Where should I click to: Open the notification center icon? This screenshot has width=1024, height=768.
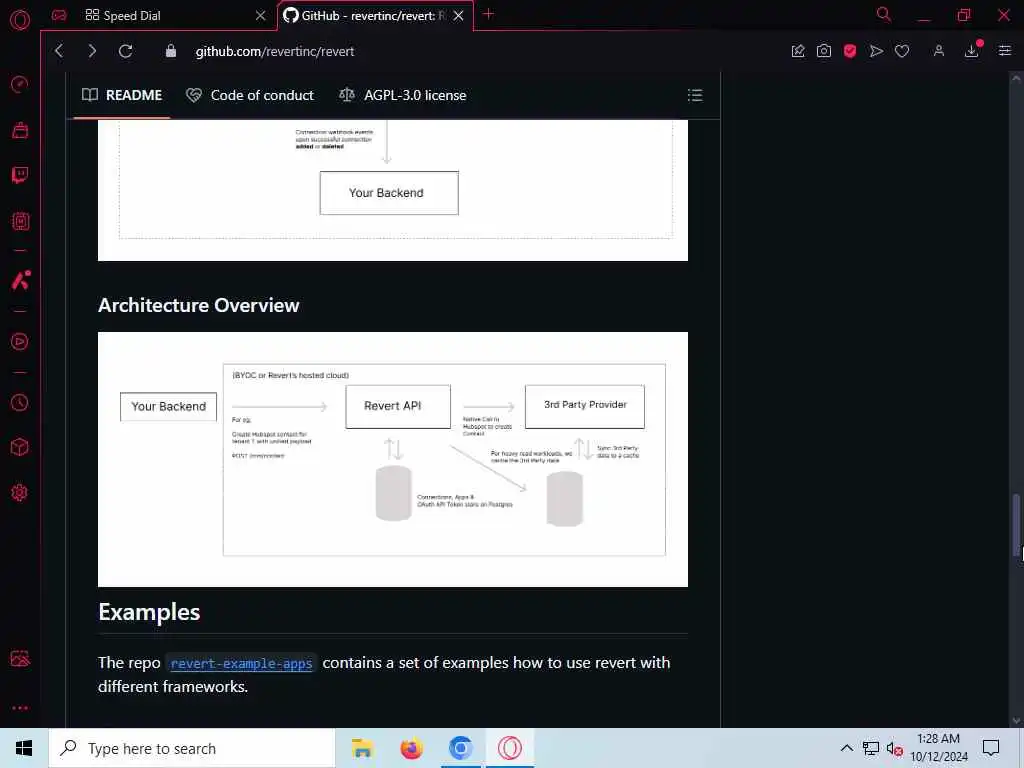[x=991, y=748]
